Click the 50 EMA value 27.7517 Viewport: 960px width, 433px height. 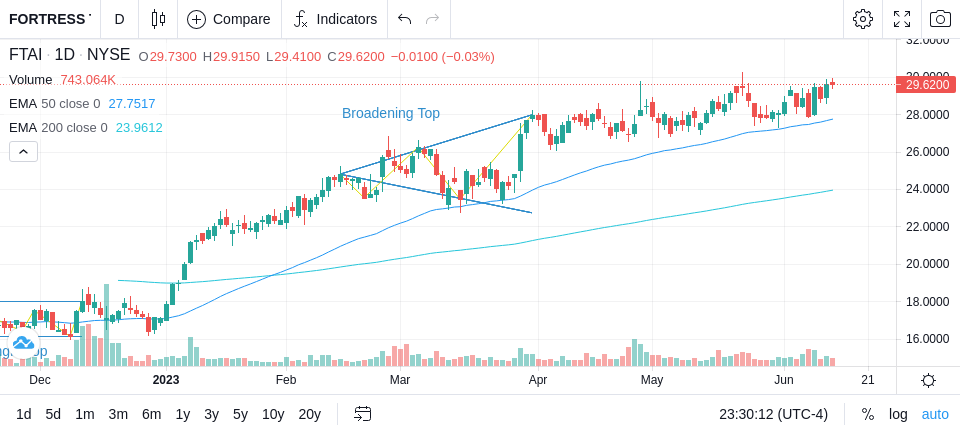[x=132, y=104]
